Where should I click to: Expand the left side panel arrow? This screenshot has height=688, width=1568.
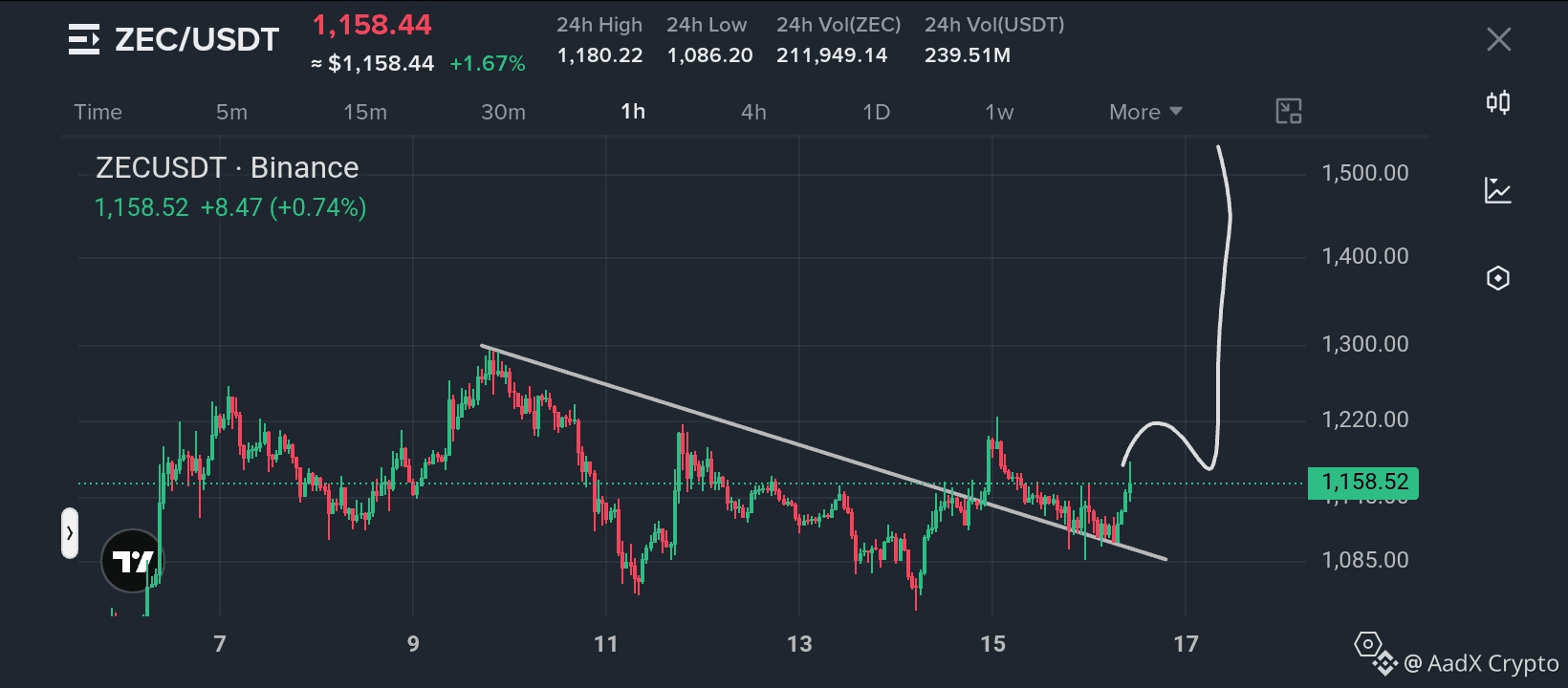coord(70,533)
